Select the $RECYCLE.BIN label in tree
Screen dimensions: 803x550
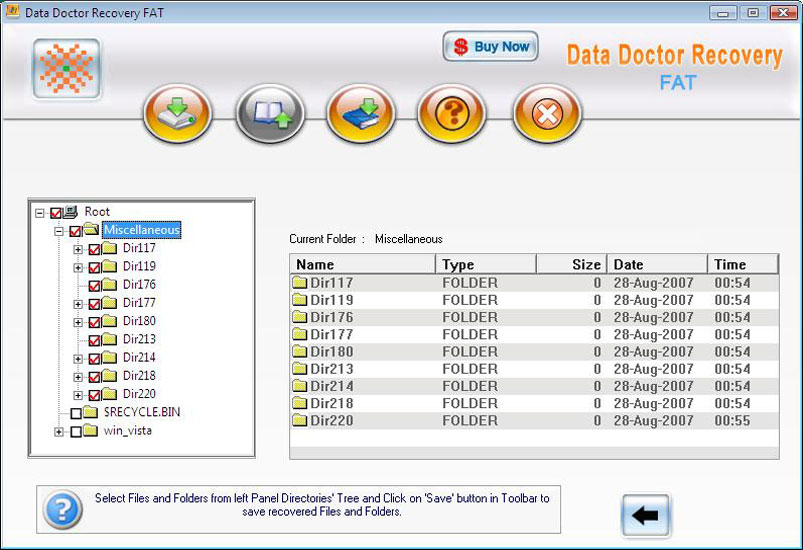tap(142, 412)
